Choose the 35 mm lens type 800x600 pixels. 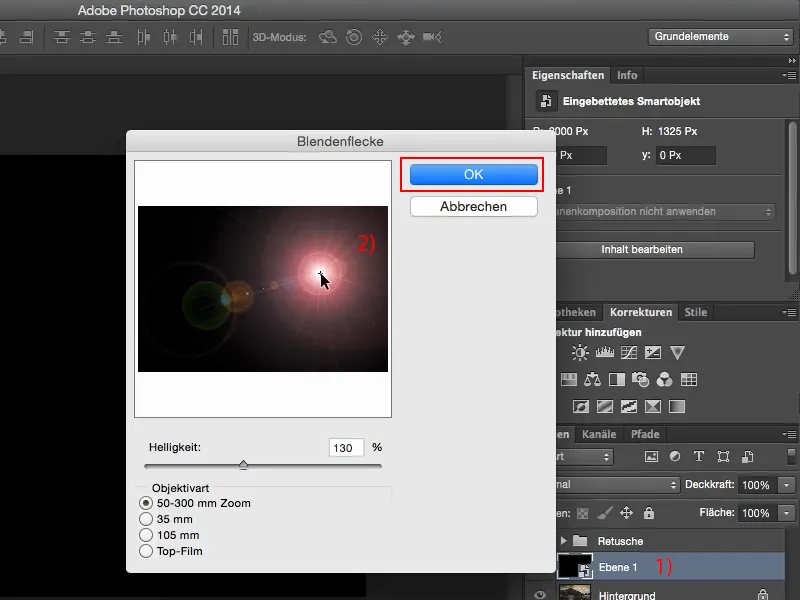[147, 519]
